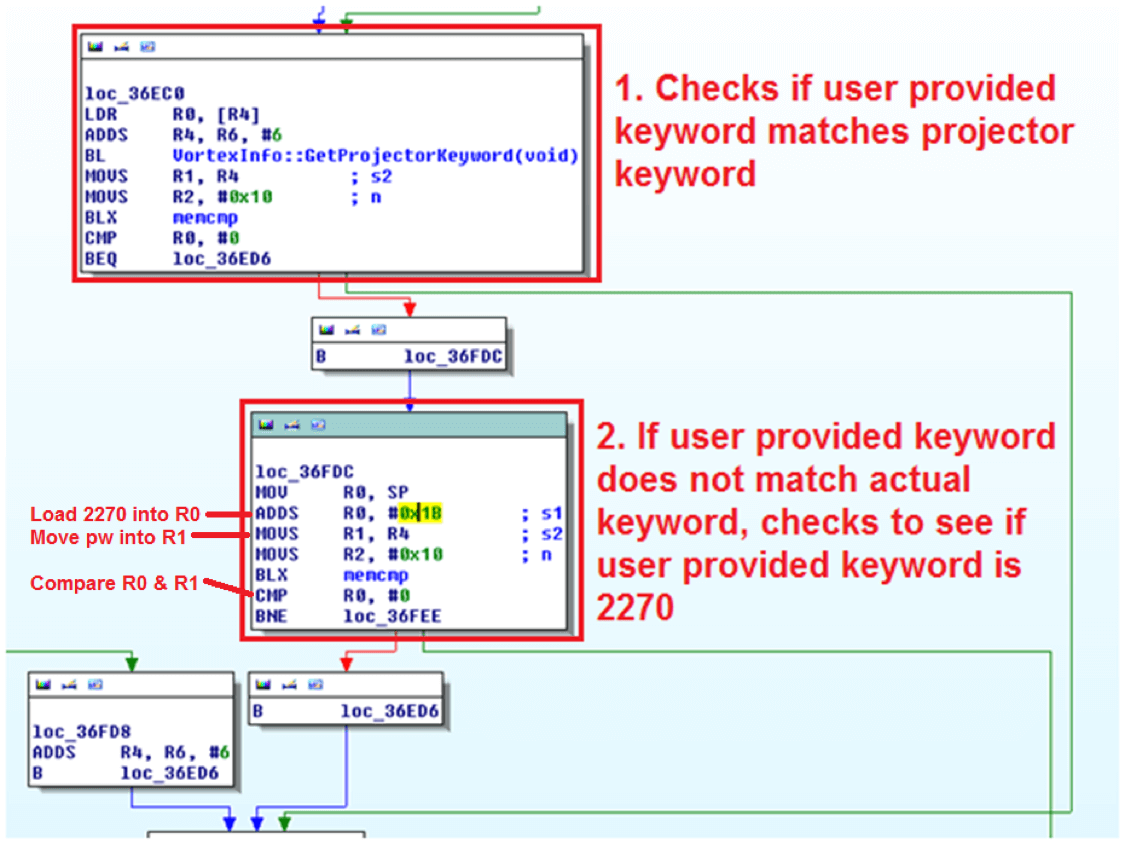Click the third header icon of loc_36FDC node
The width and height of the screenshot is (1125, 844).
[x=318, y=425]
